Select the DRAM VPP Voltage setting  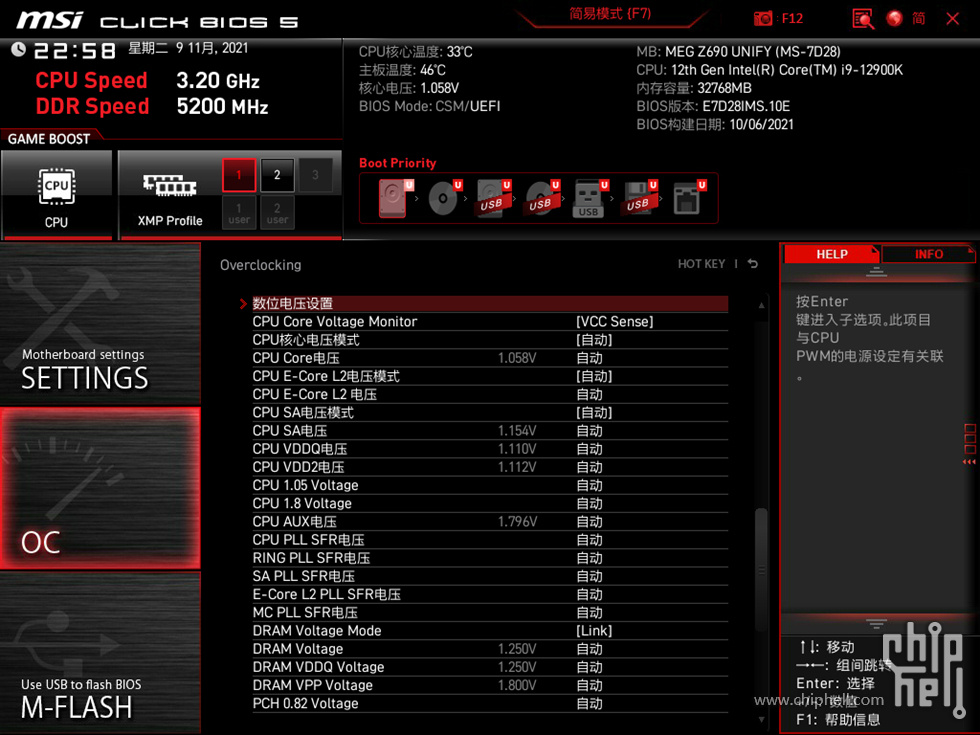(490, 684)
